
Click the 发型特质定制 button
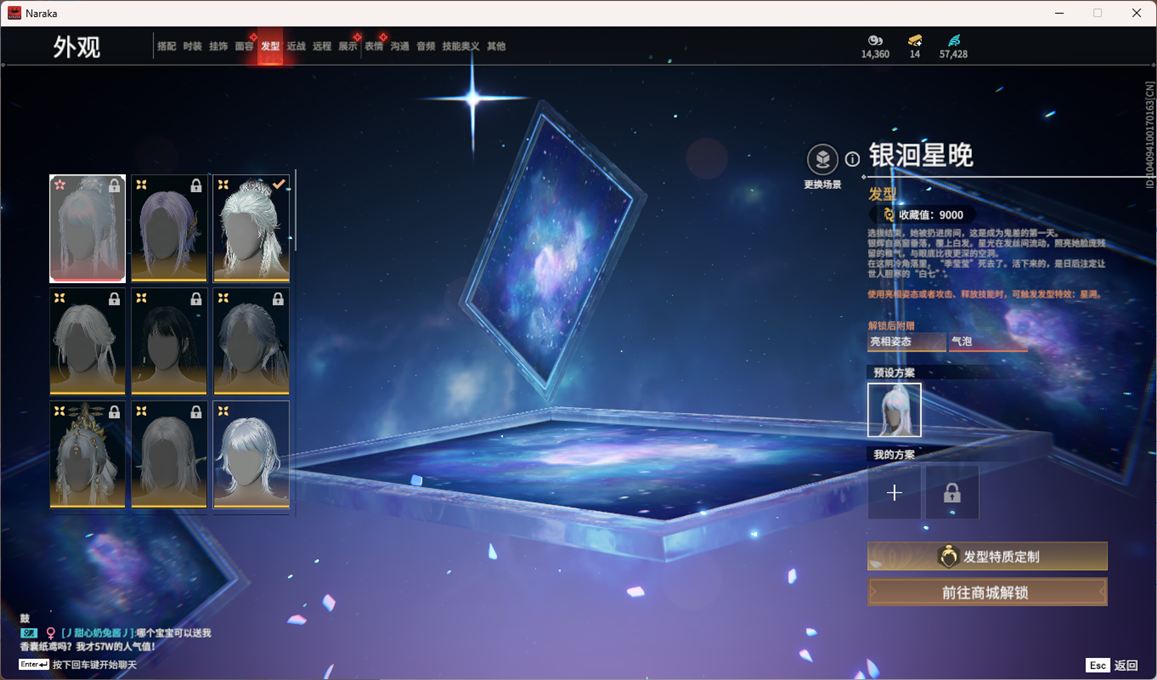(987, 557)
